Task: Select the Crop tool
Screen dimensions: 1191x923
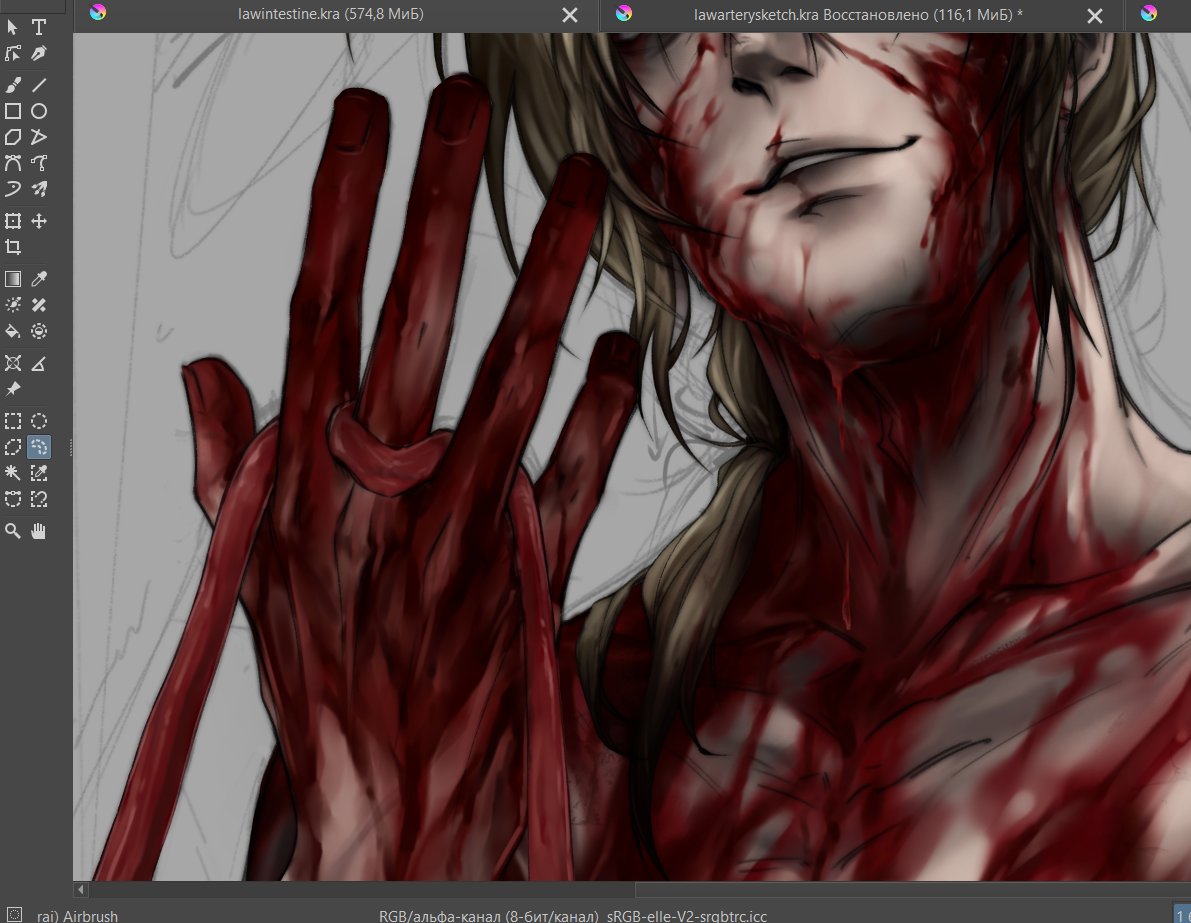Action: click(13, 247)
